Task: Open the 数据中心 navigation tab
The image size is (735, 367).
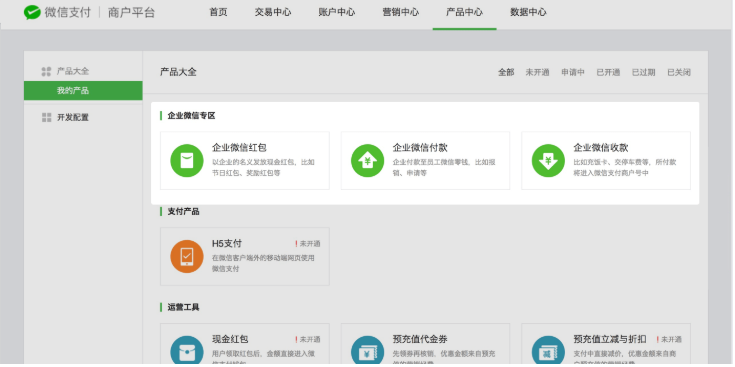Action: point(528,12)
